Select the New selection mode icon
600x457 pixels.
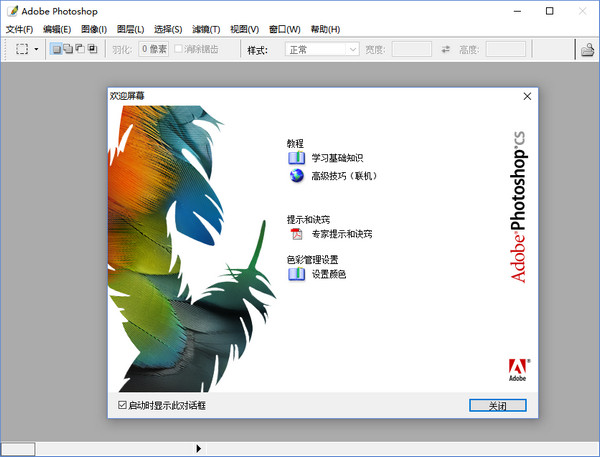coord(56,49)
